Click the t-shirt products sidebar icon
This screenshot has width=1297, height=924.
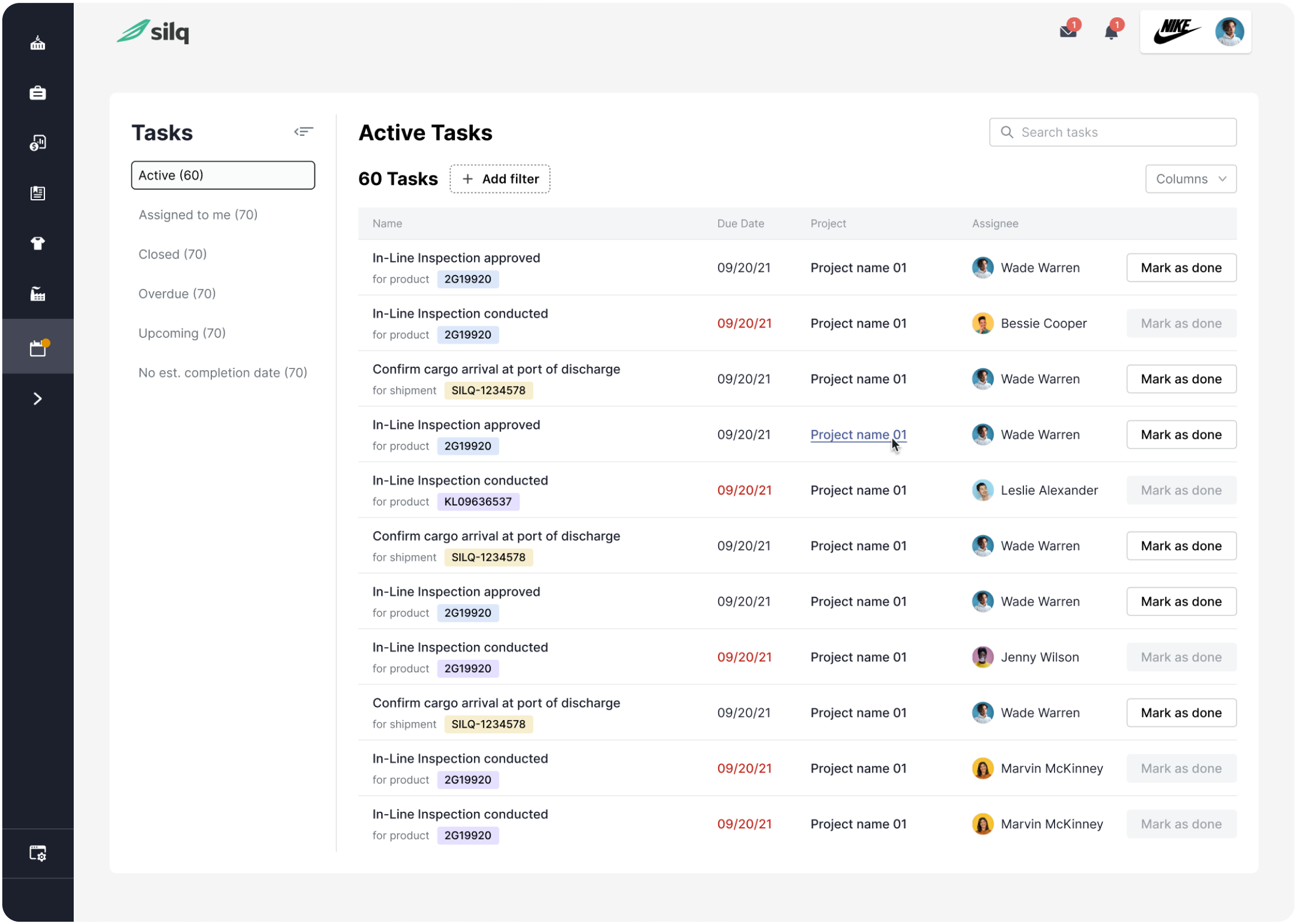[x=37, y=244]
